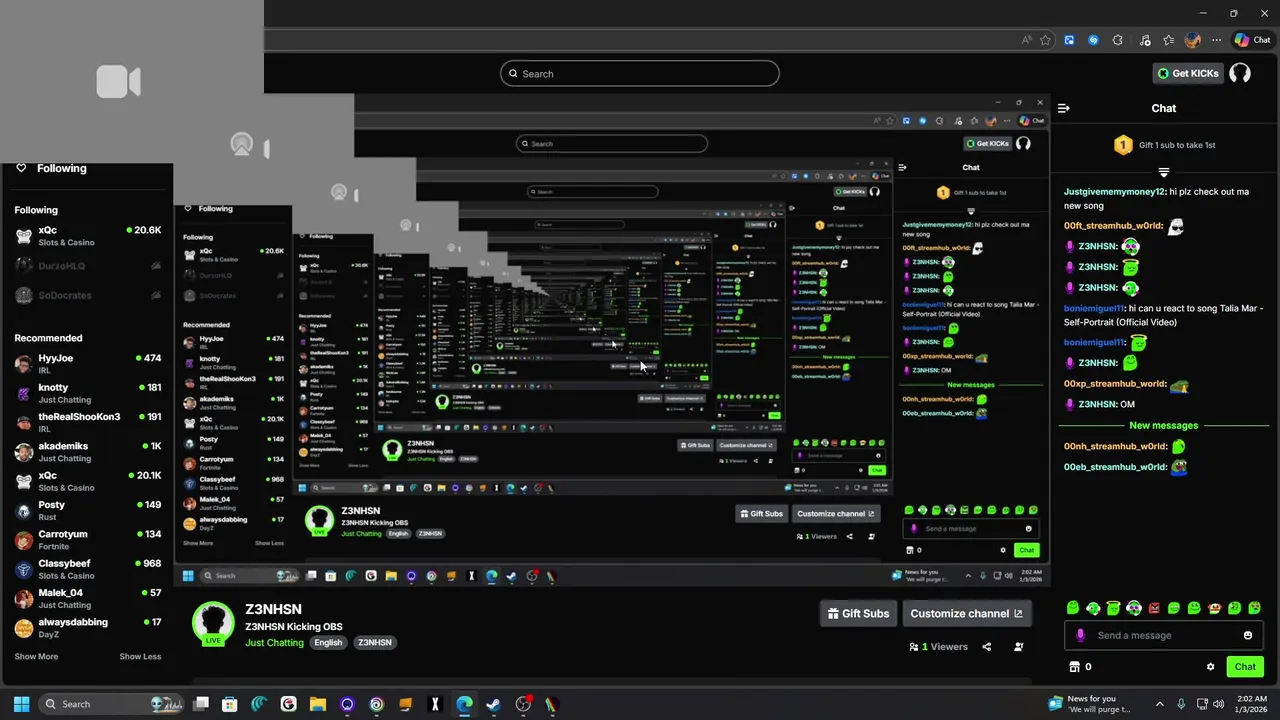
Task: Click the gold number 1 gift rank badge
Action: [1122, 145]
